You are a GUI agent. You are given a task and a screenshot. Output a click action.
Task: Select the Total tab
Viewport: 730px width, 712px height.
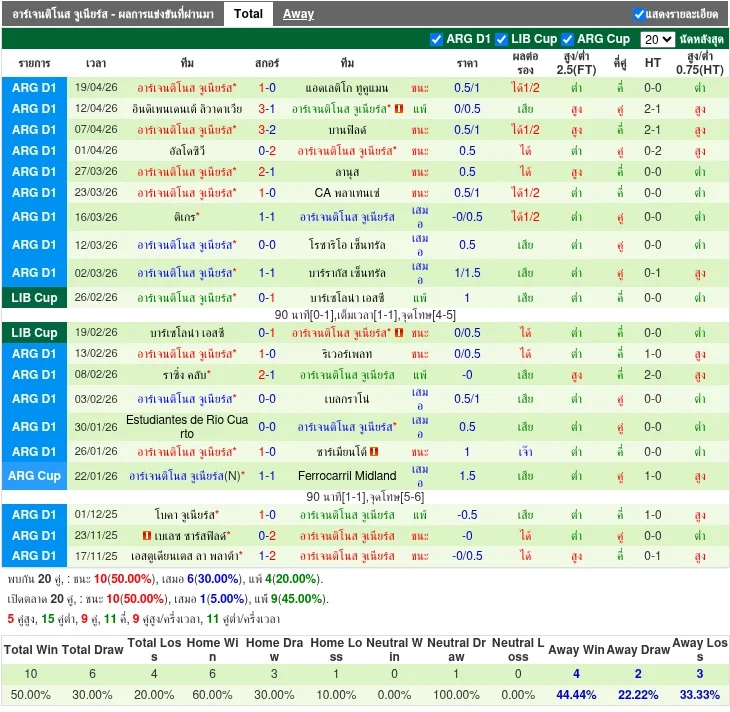(248, 14)
